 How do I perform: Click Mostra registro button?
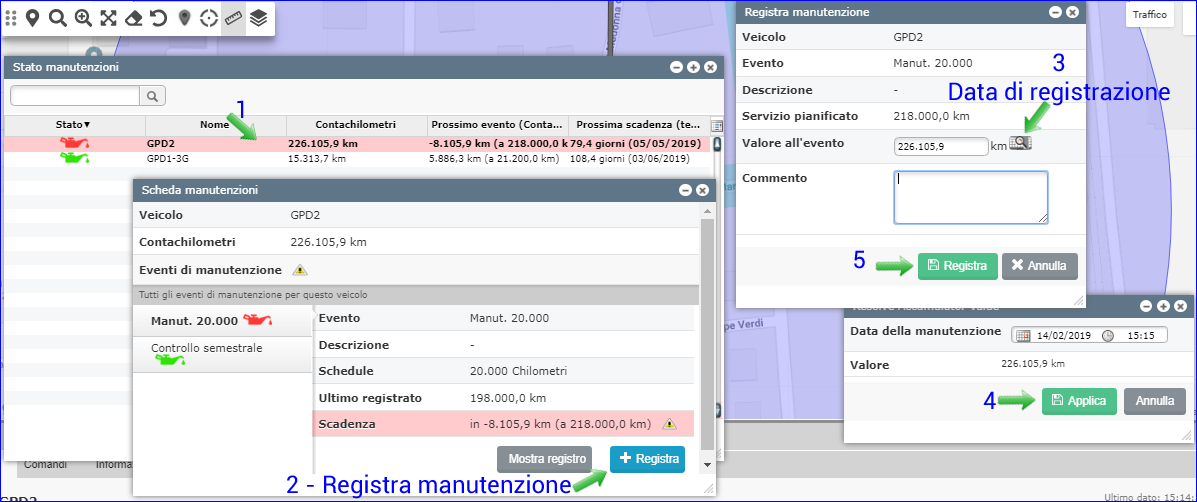tap(548, 459)
